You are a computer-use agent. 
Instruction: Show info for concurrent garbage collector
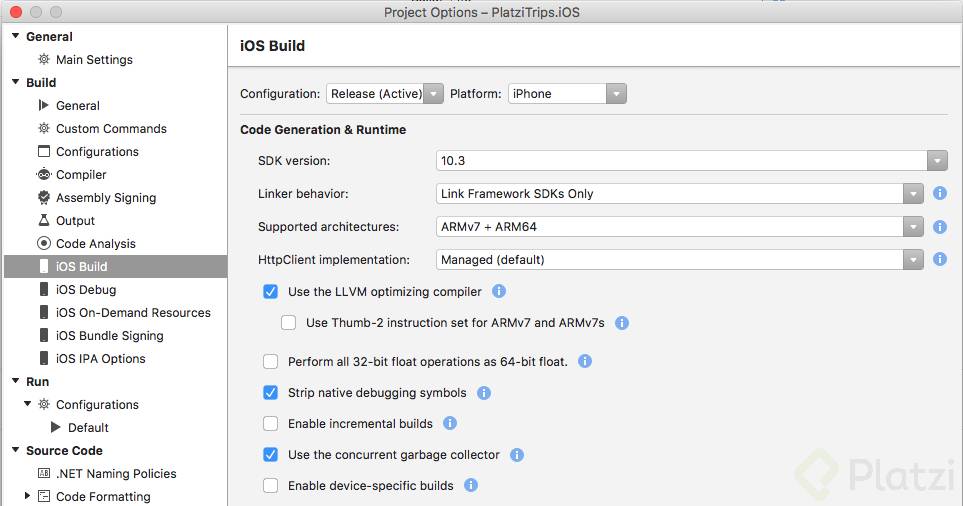pos(517,454)
